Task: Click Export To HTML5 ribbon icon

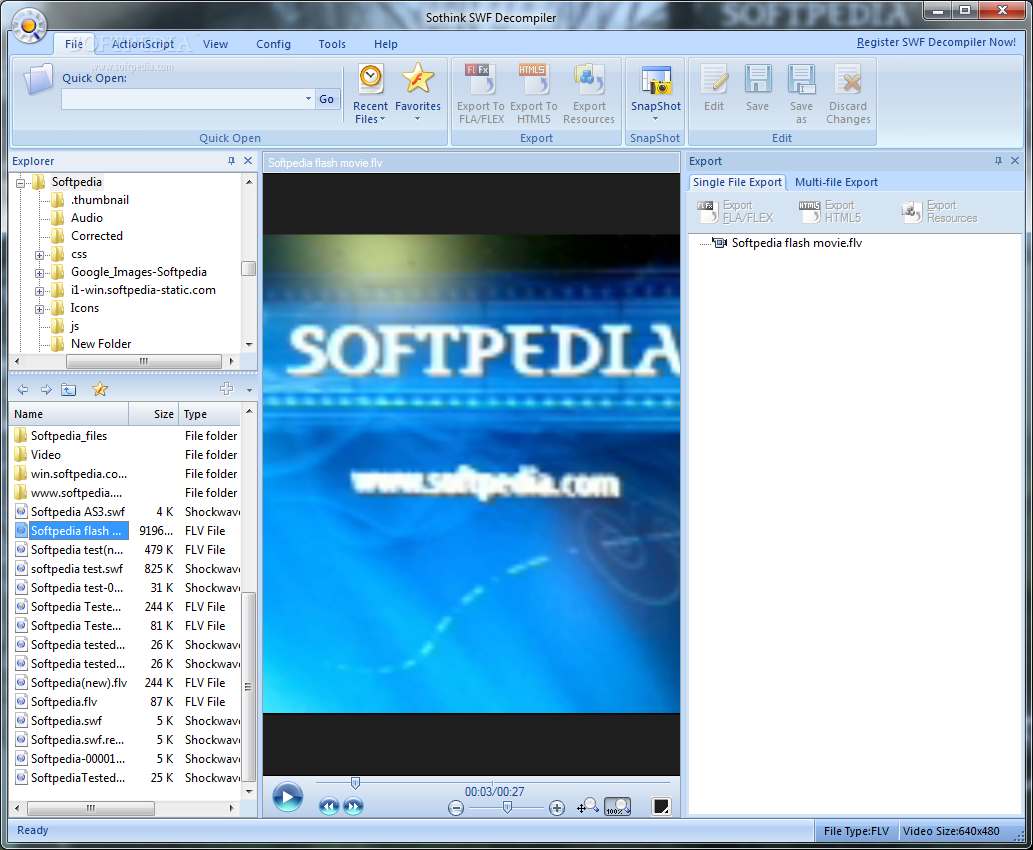Action: (x=533, y=79)
